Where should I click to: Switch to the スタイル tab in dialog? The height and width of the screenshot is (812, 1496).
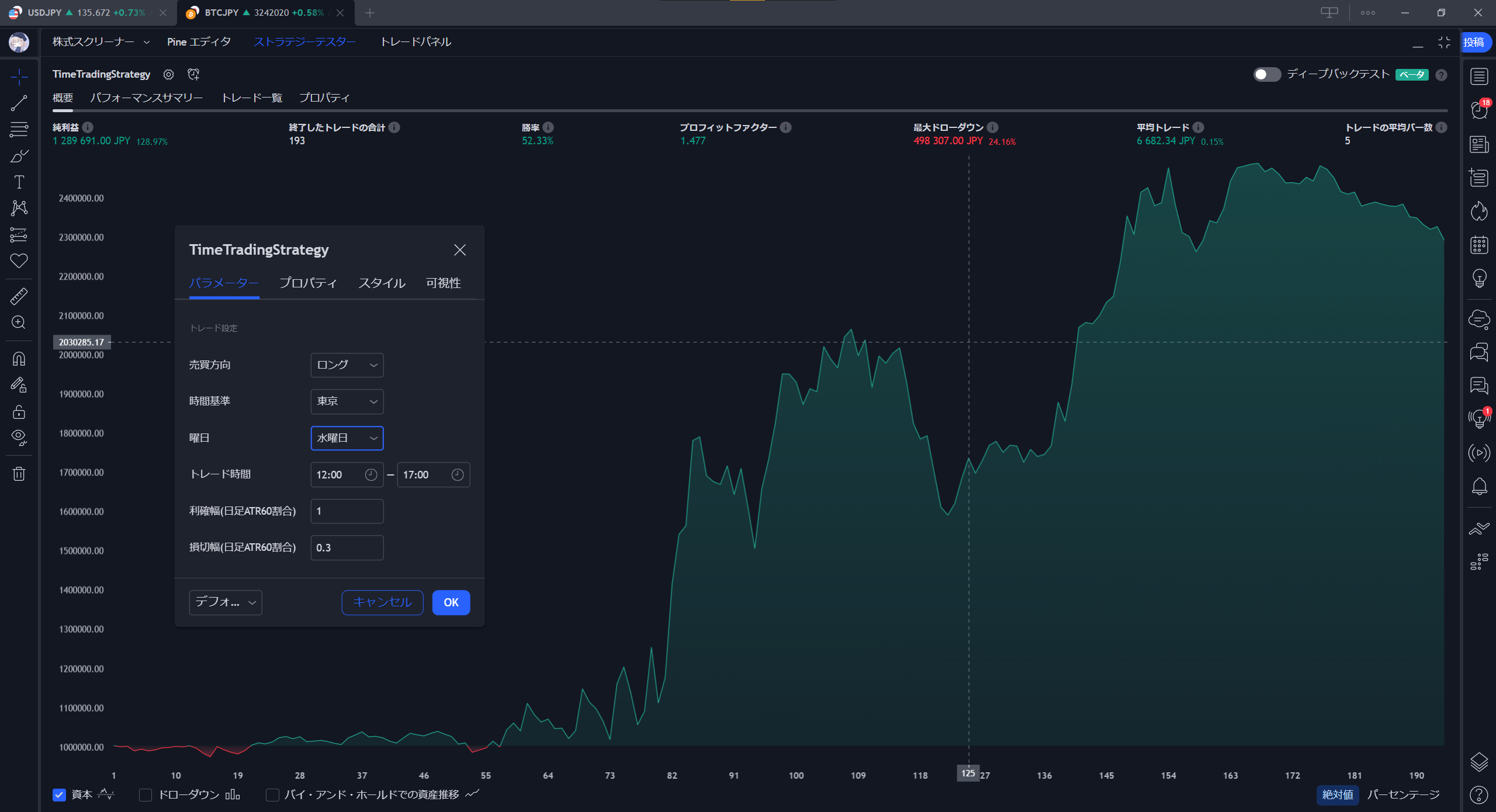coord(382,283)
